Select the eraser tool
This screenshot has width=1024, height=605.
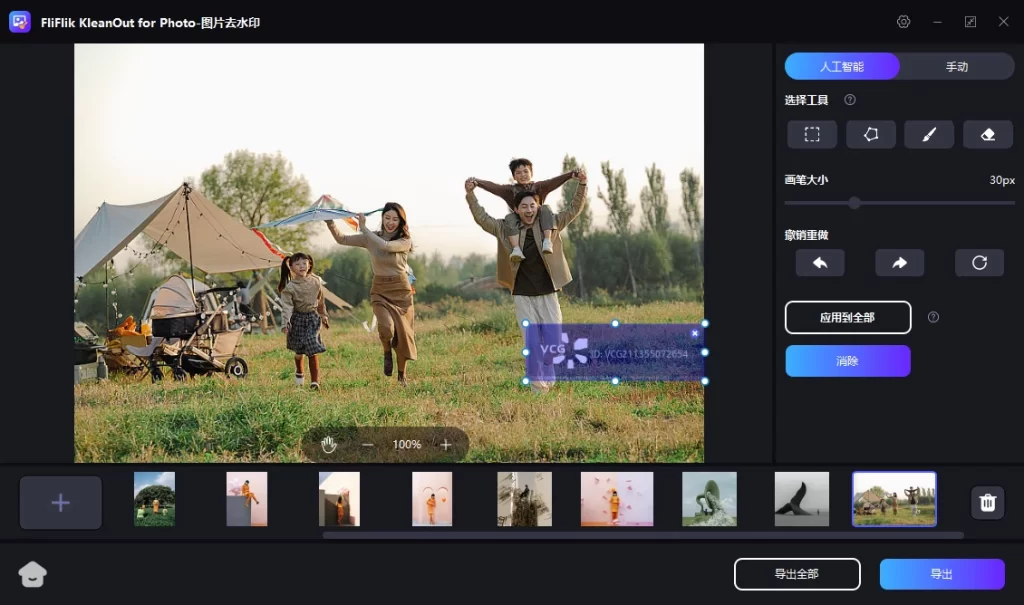coord(988,135)
